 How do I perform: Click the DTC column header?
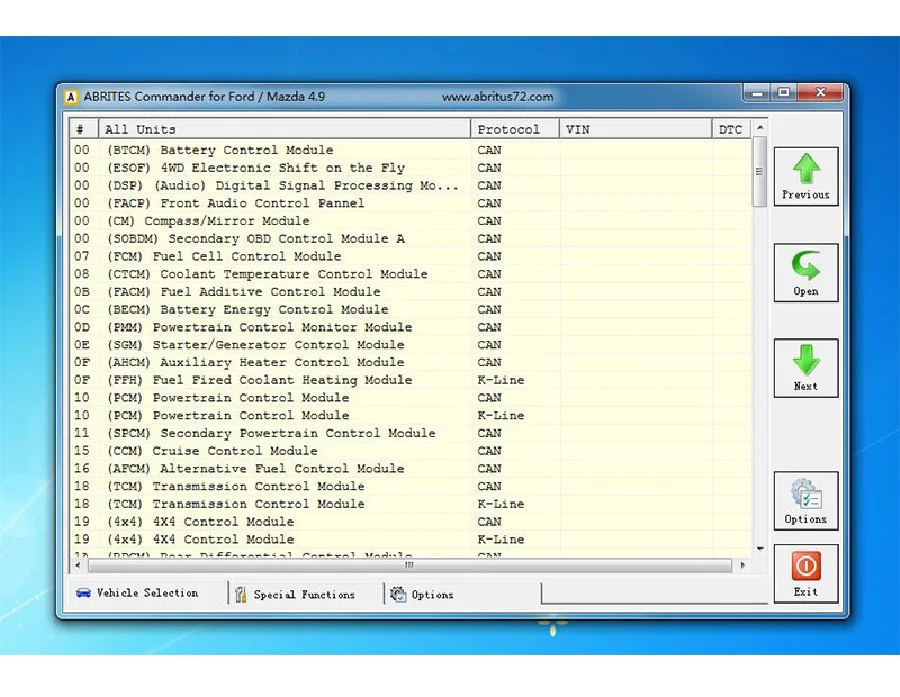[x=731, y=129]
